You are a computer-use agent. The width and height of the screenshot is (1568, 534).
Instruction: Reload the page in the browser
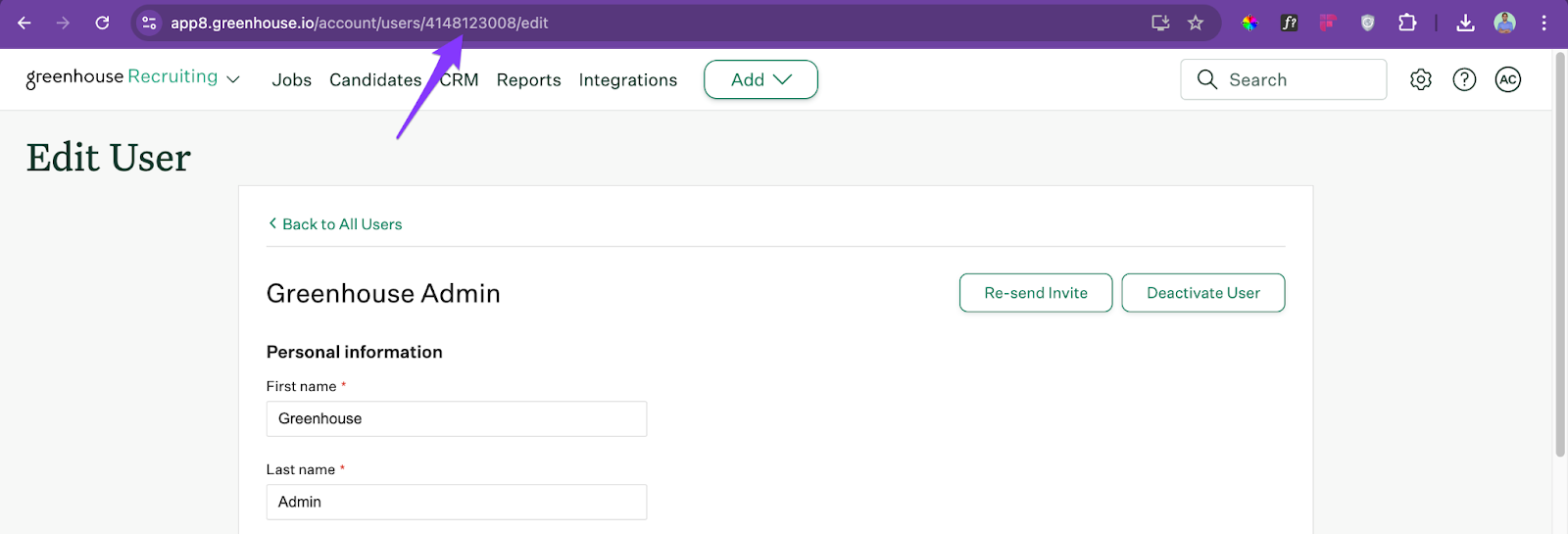pos(102,23)
